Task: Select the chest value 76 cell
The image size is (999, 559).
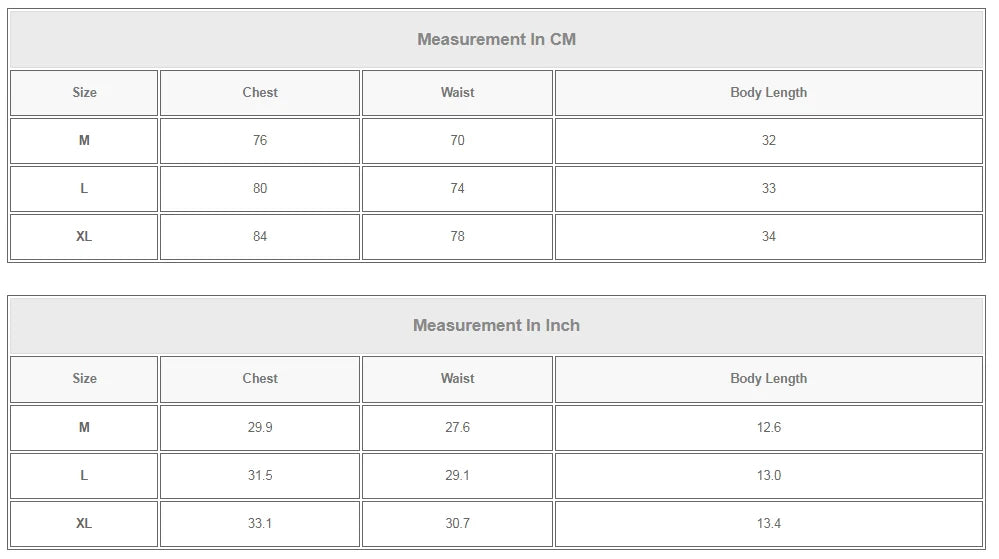Action: pos(260,141)
